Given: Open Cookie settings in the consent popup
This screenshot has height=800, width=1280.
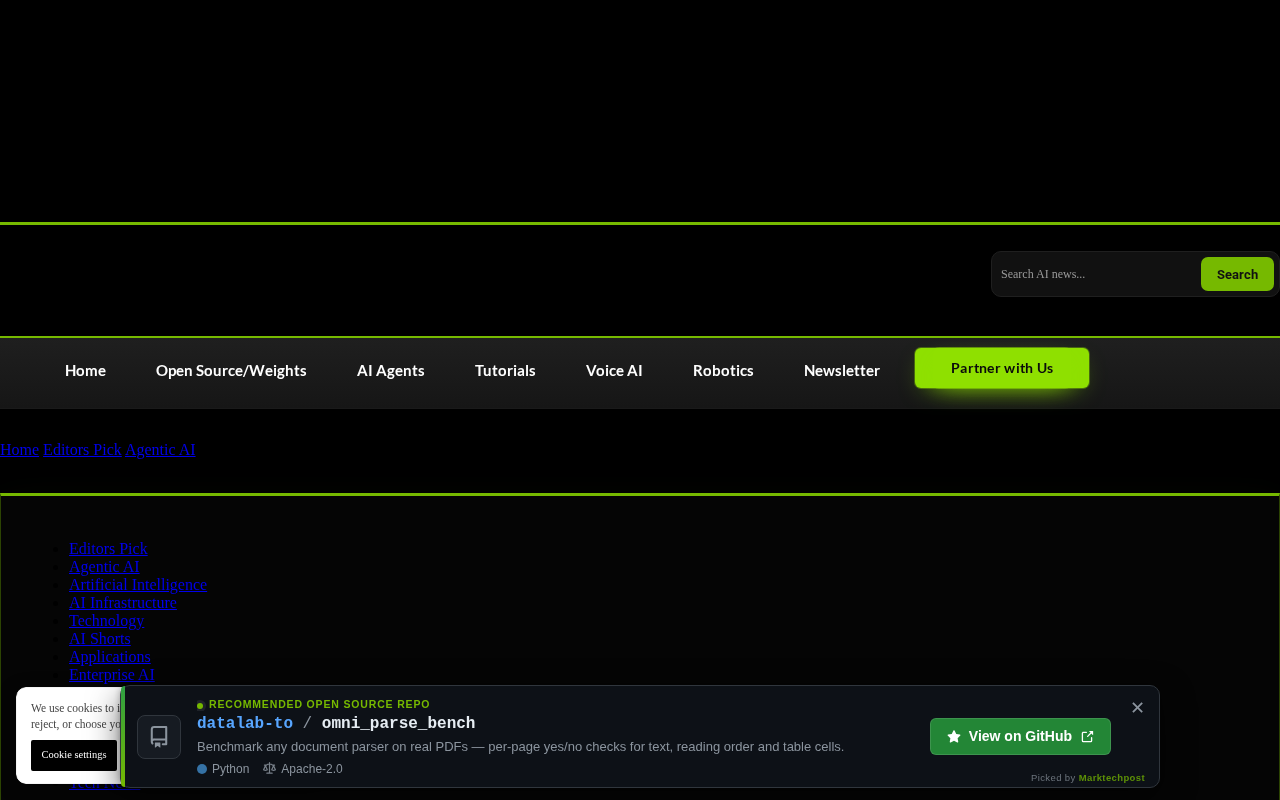Looking at the screenshot, I should point(74,755).
